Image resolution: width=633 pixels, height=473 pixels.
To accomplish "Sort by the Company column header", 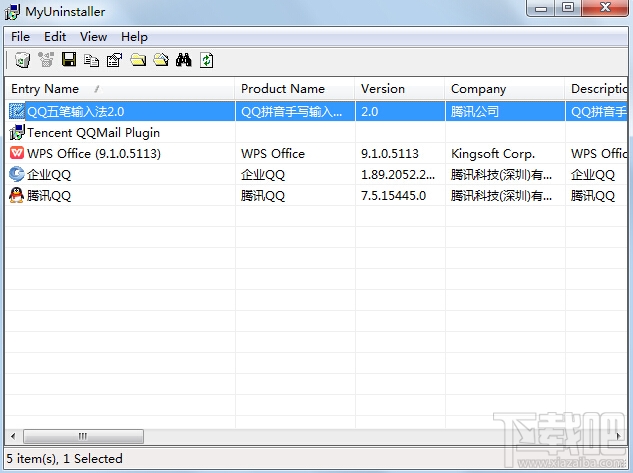I will pyautogui.click(x=505, y=89).
